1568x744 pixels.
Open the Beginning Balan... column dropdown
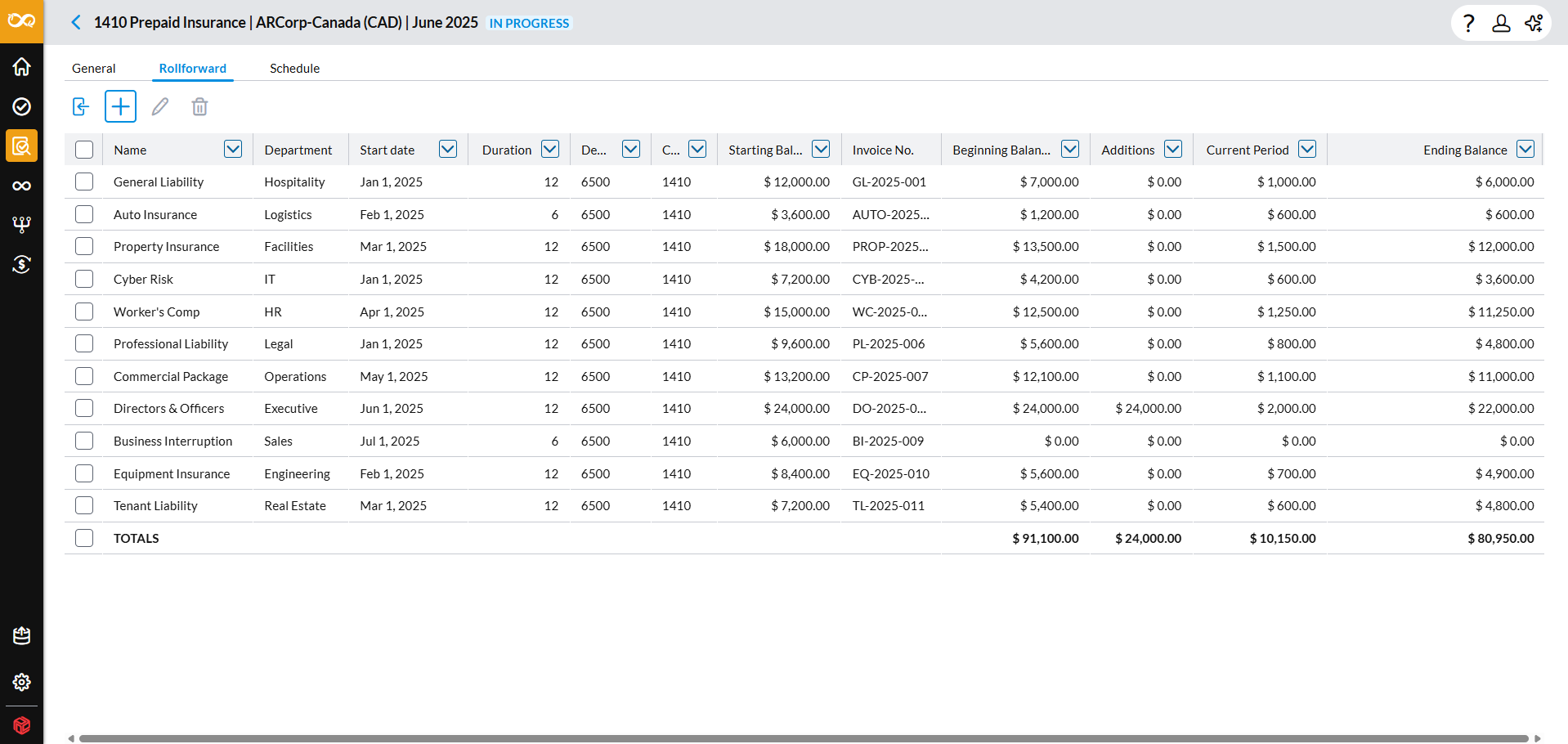[x=1070, y=149]
